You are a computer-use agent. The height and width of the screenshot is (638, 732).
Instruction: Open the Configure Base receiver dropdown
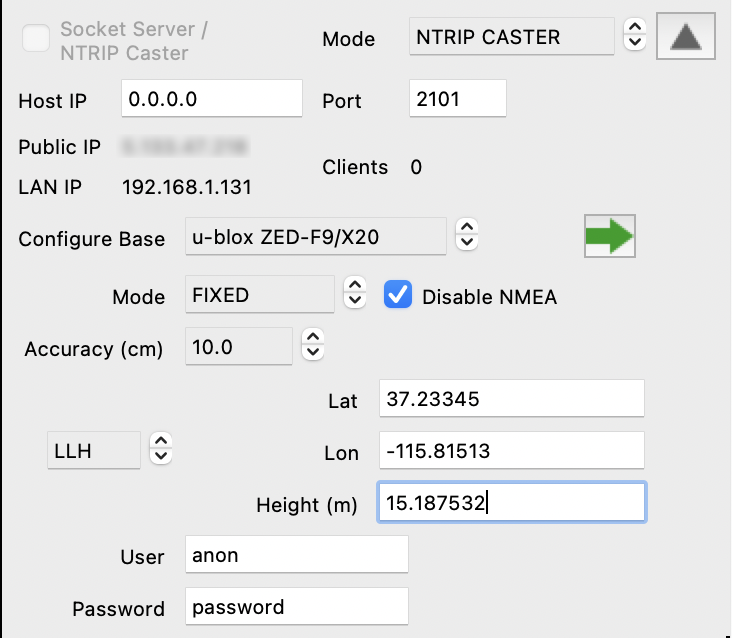[316, 237]
